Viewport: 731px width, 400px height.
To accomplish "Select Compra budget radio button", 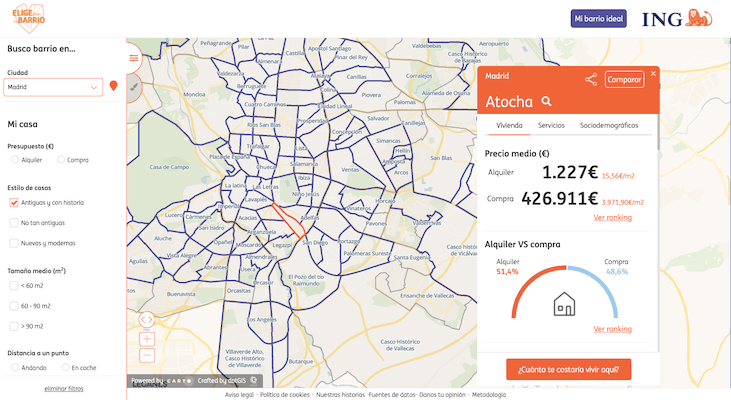I will pyautogui.click(x=61, y=160).
